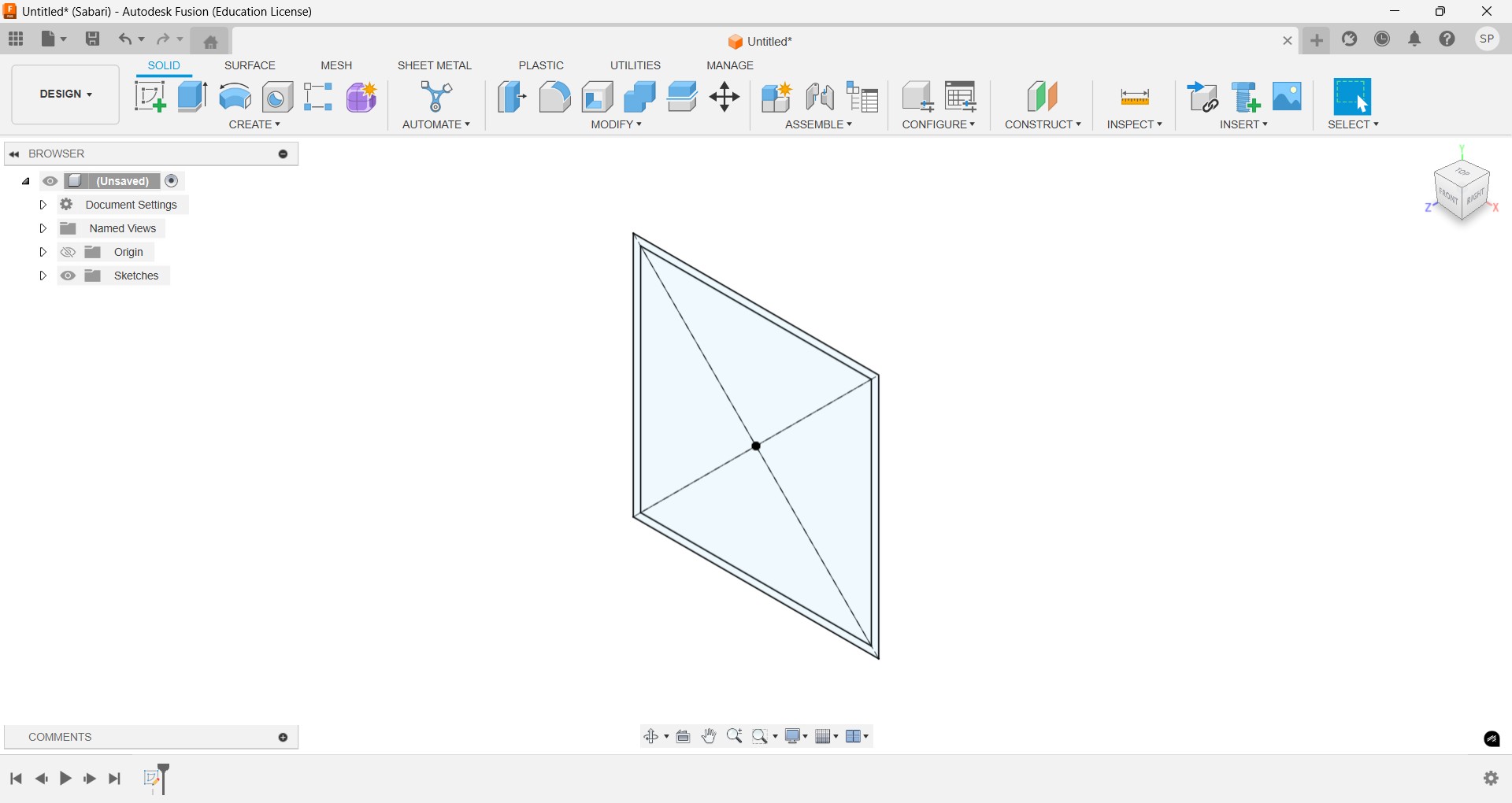The width and height of the screenshot is (1512, 803).
Task: Open the notifications bell
Action: (x=1415, y=39)
